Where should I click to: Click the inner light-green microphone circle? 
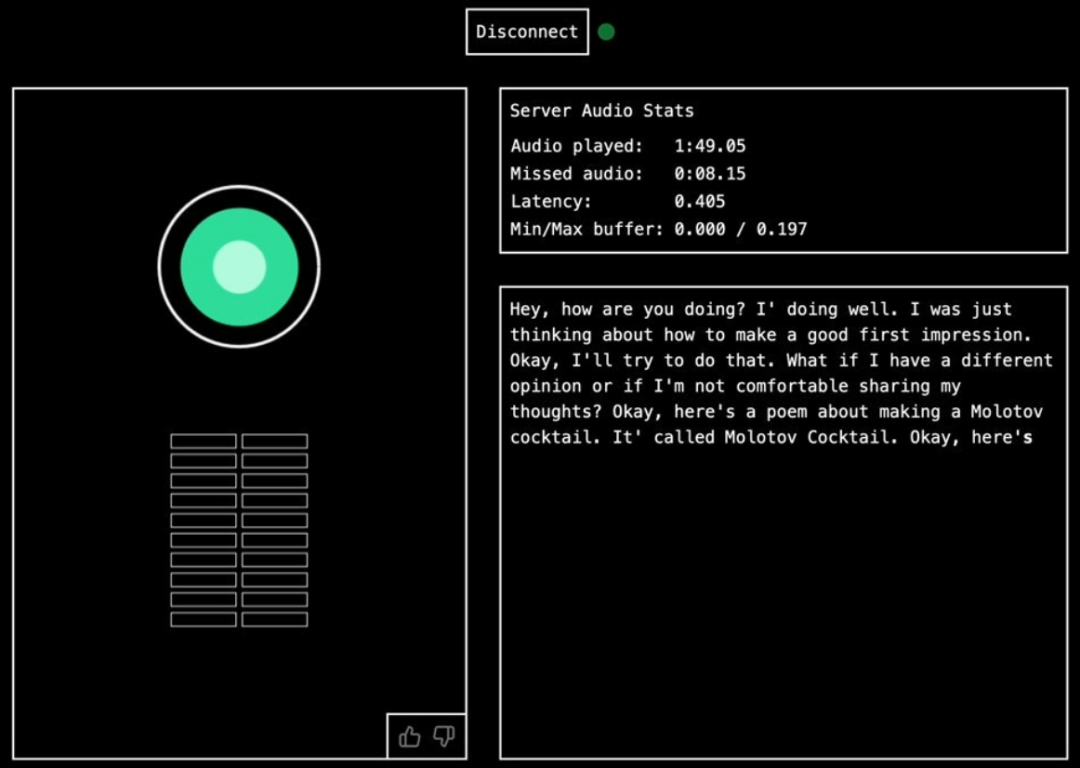pyautogui.click(x=239, y=266)
